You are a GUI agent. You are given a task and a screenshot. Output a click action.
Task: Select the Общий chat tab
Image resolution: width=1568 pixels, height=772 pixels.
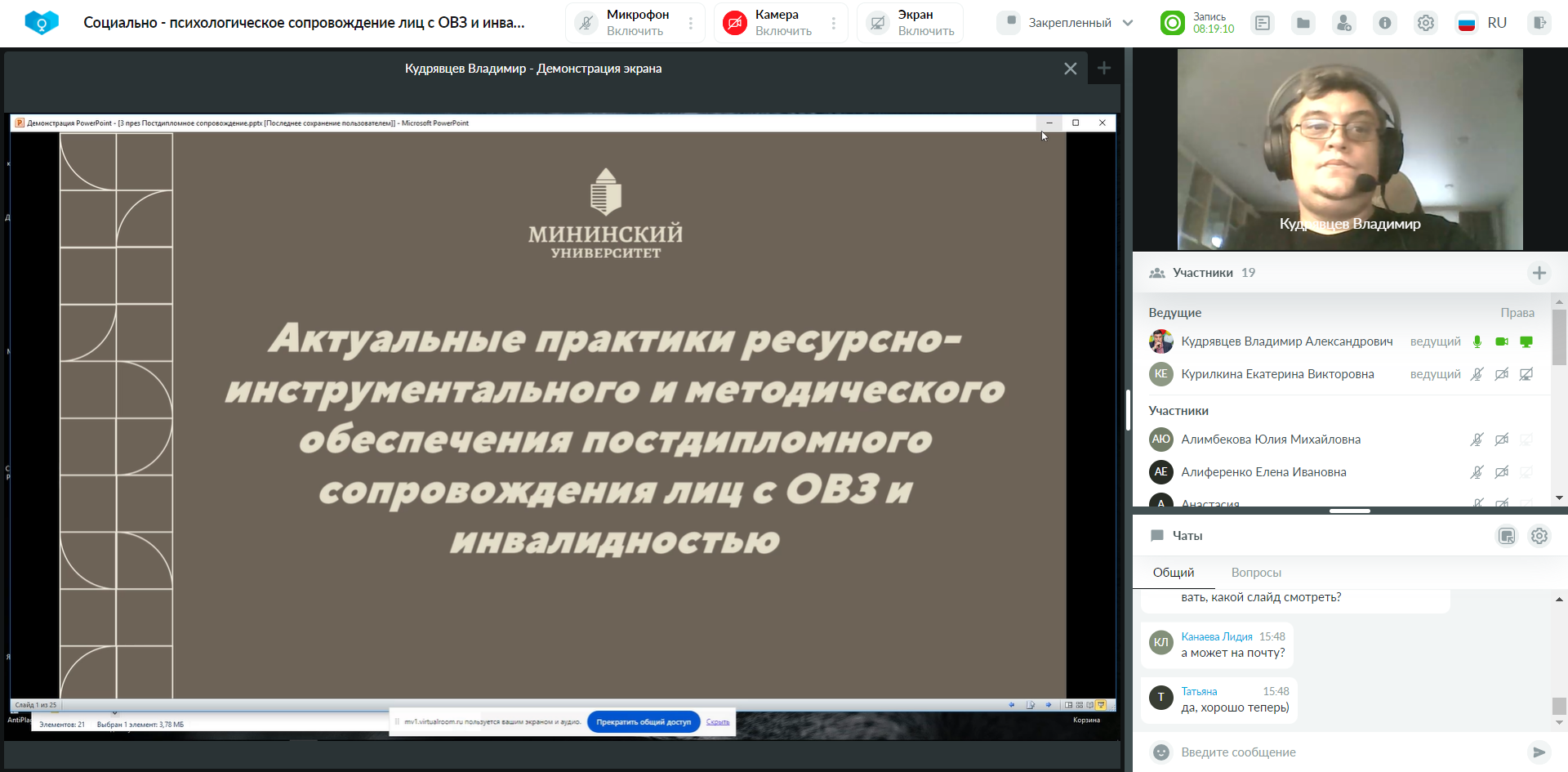click(x=1174, y=573)
